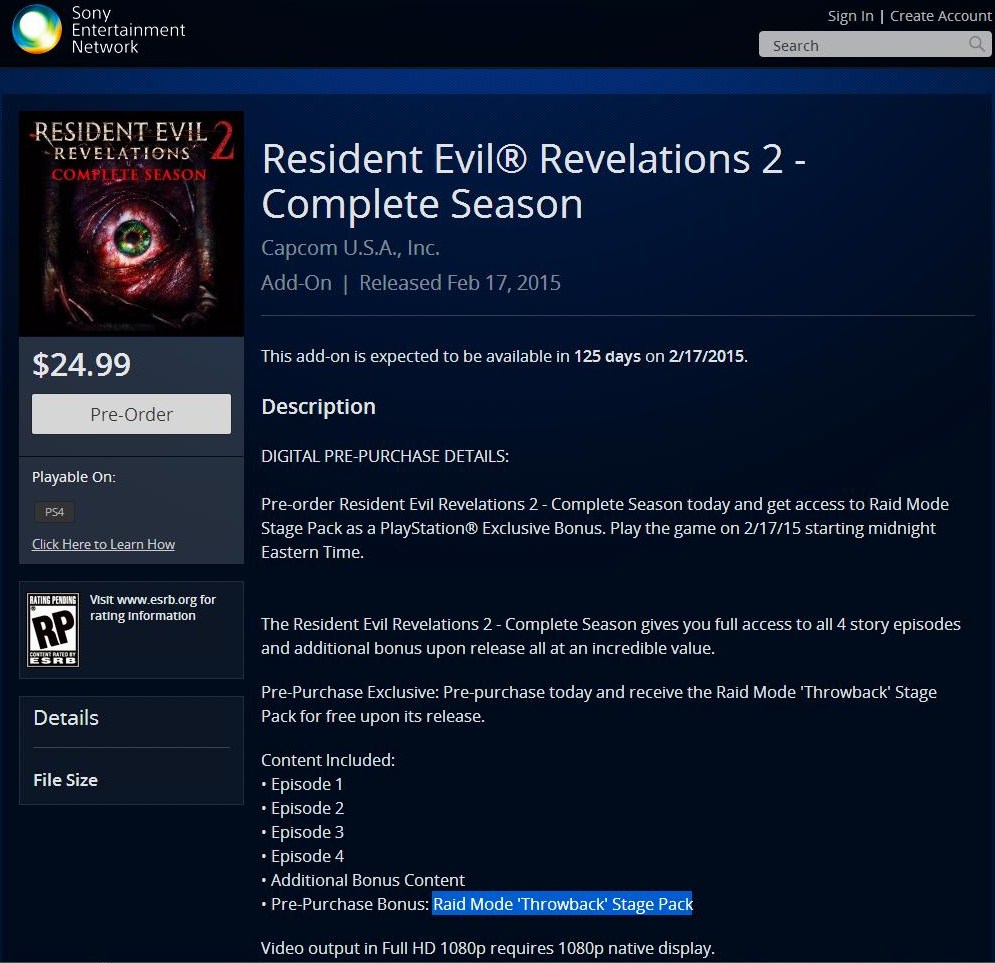Click the Sign In link
Screen dimensions: 995x963
tap(850, 16)
